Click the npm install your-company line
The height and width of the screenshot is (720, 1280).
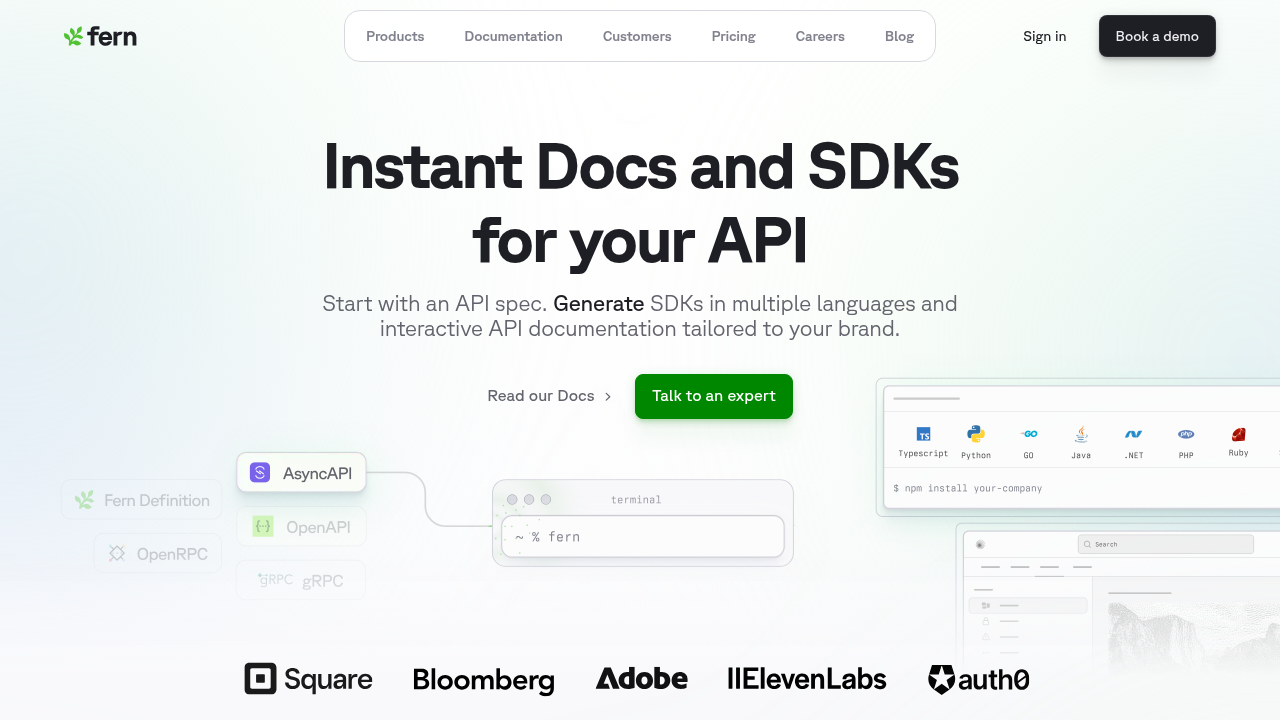pyautogui.click(x=968, y=488)
